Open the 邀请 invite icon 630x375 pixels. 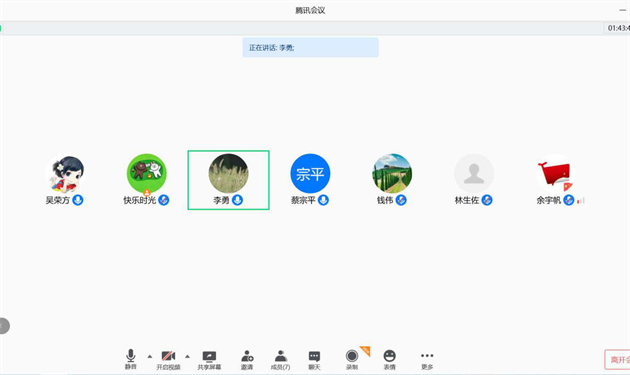click(x=247, y=359)
